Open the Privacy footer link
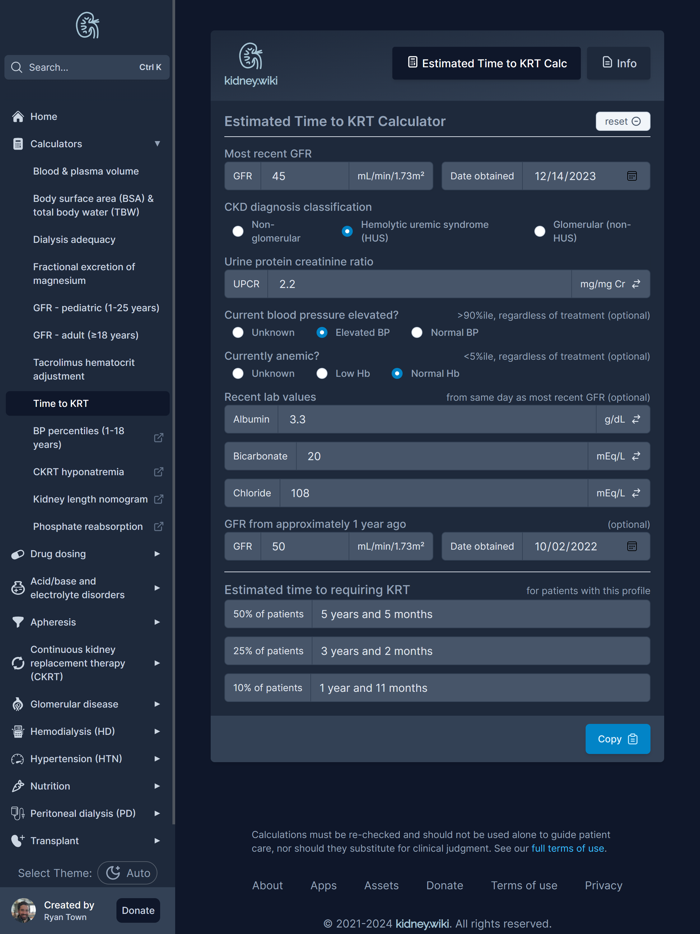The height and width of the screenshot is (934, 700). 603,886
